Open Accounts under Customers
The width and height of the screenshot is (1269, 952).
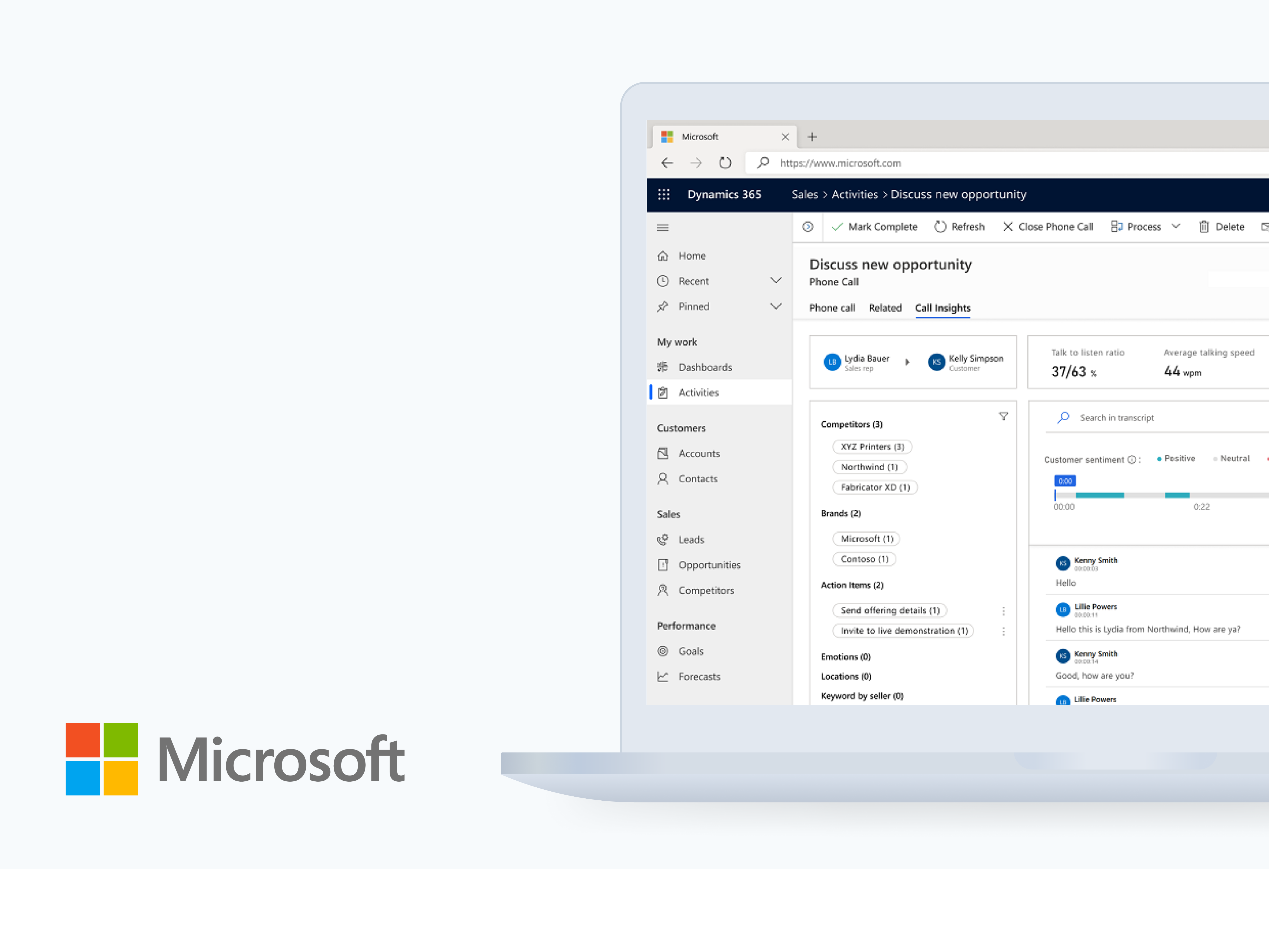coord(699,453)
